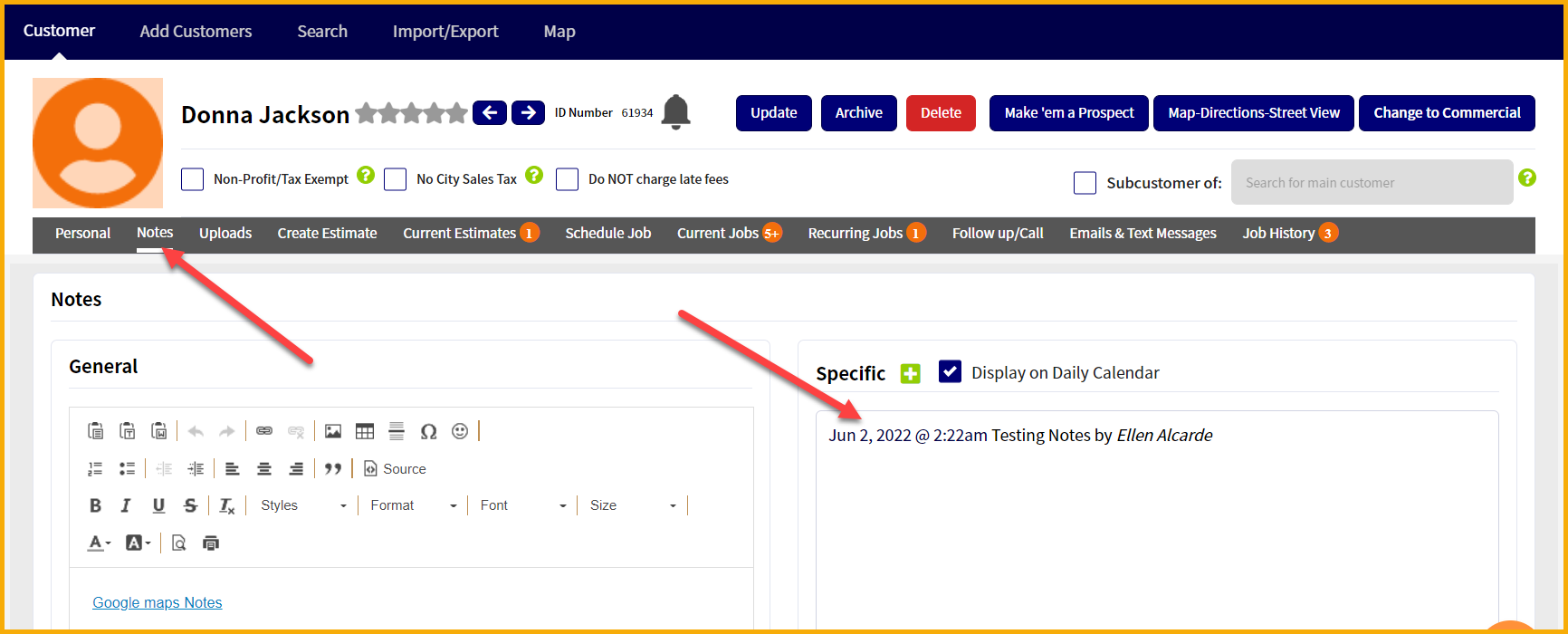1568x634 pixels.
Task: Open the Job History tab
Action: tap(1289, 233)
